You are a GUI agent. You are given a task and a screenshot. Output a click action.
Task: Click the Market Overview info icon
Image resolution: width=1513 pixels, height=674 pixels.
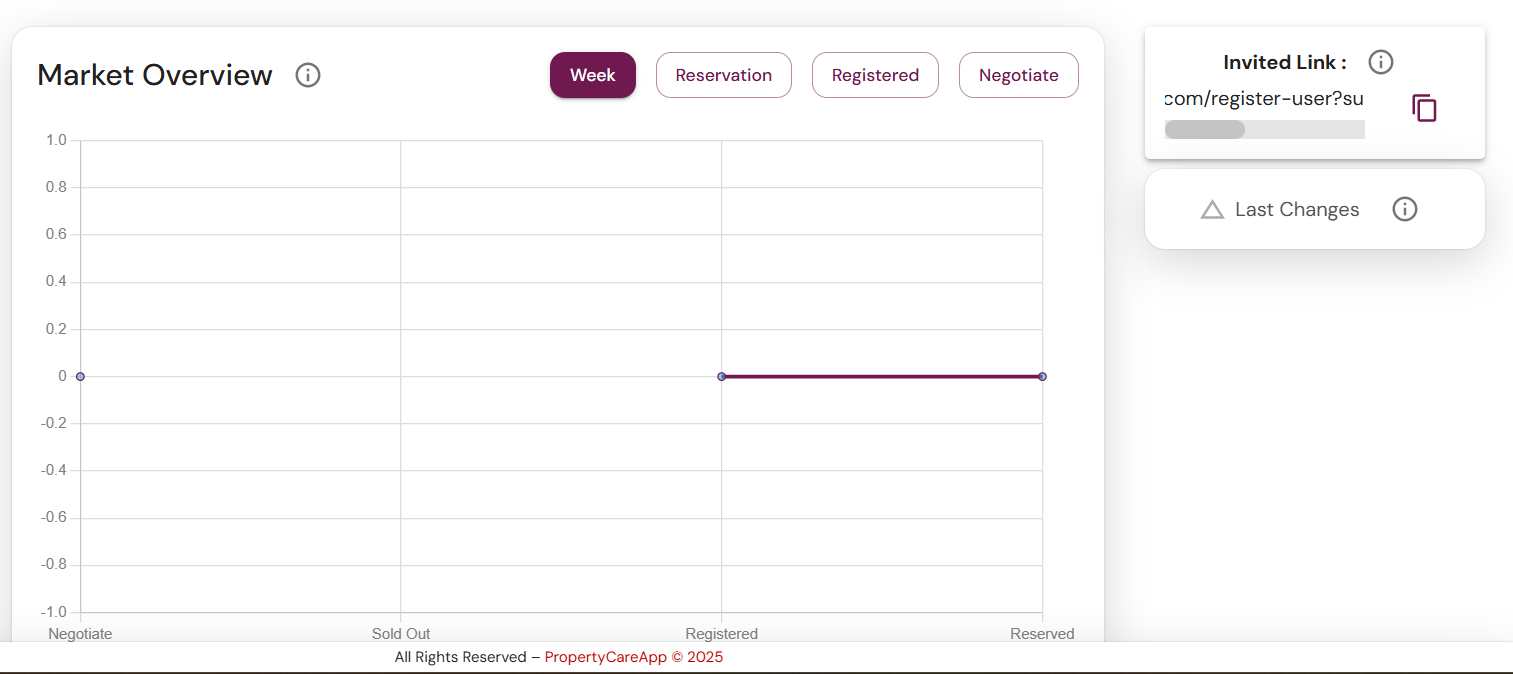coord(308,75)
